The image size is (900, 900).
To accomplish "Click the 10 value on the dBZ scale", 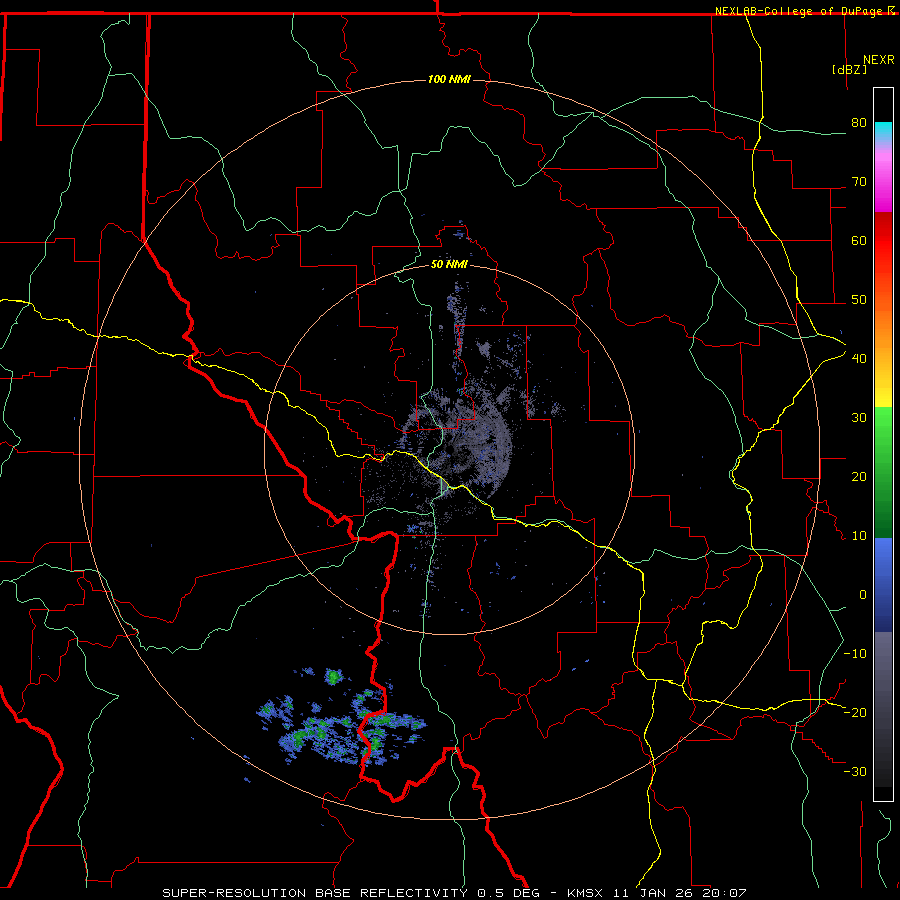I will [859, 536].
